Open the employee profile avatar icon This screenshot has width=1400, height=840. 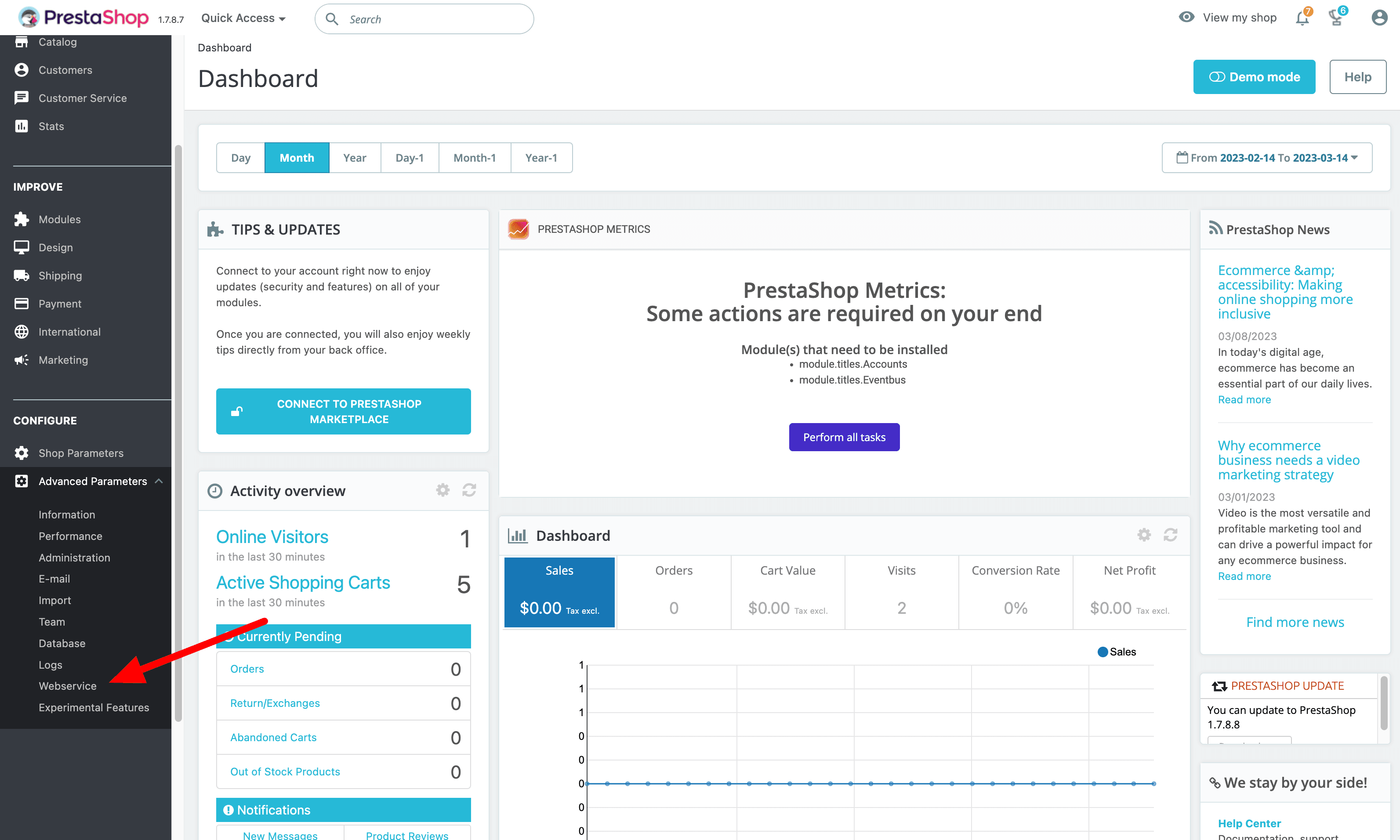coord(1379,18)
